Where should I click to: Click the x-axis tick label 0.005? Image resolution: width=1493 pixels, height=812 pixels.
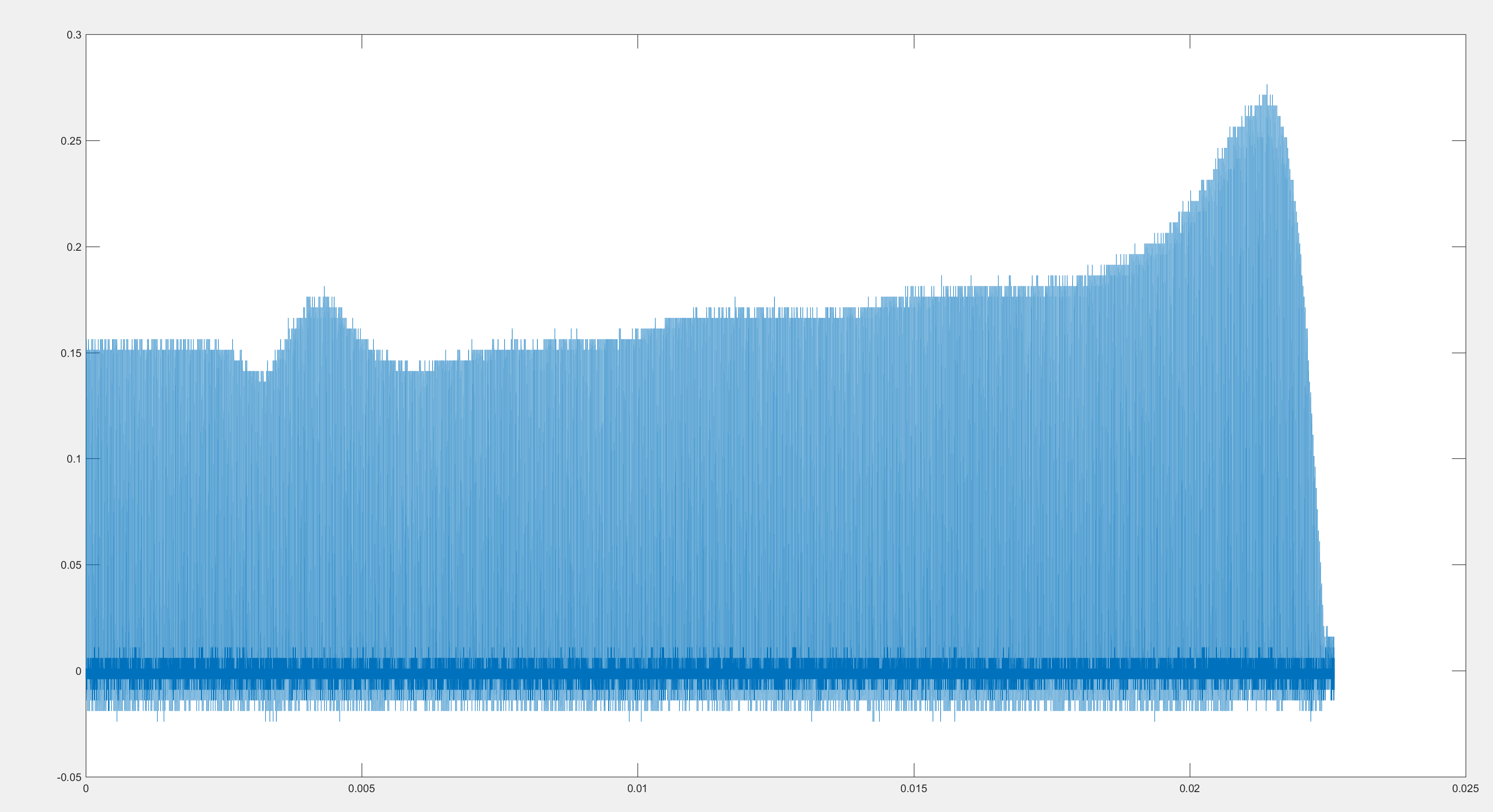click(x=362, y=789)
